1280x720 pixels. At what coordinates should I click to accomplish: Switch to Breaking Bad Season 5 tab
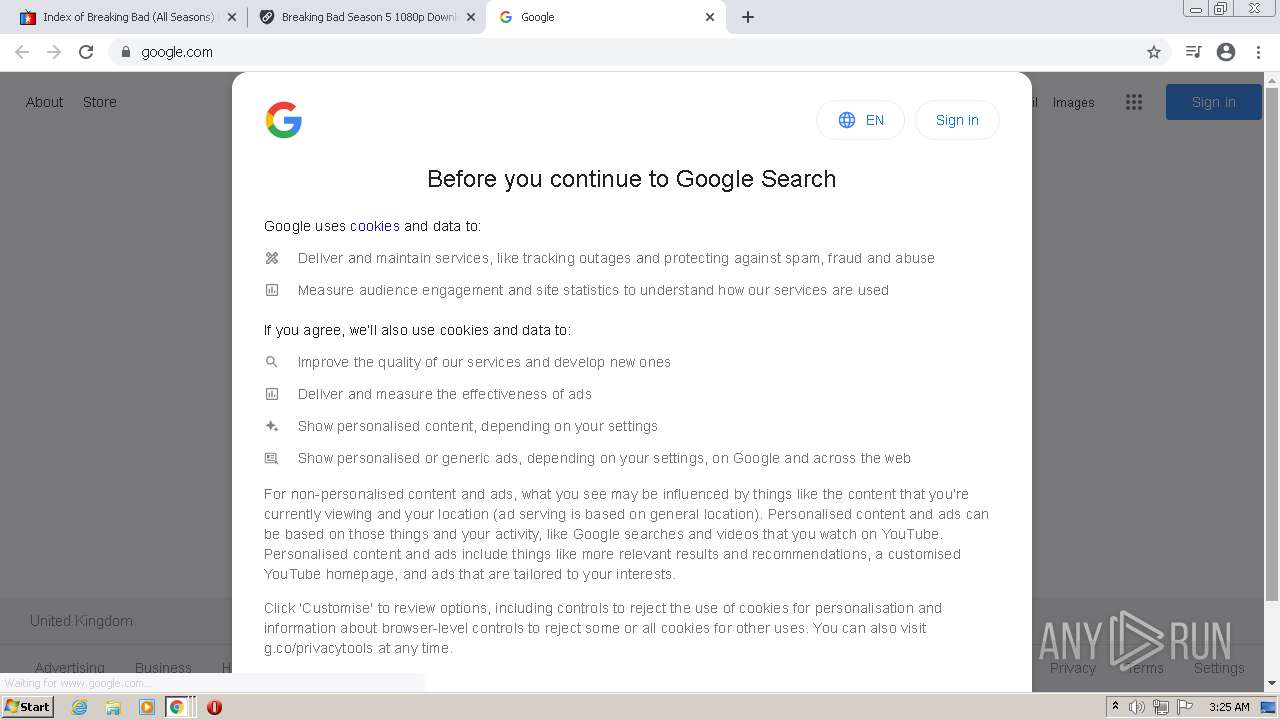pos(360,17)
